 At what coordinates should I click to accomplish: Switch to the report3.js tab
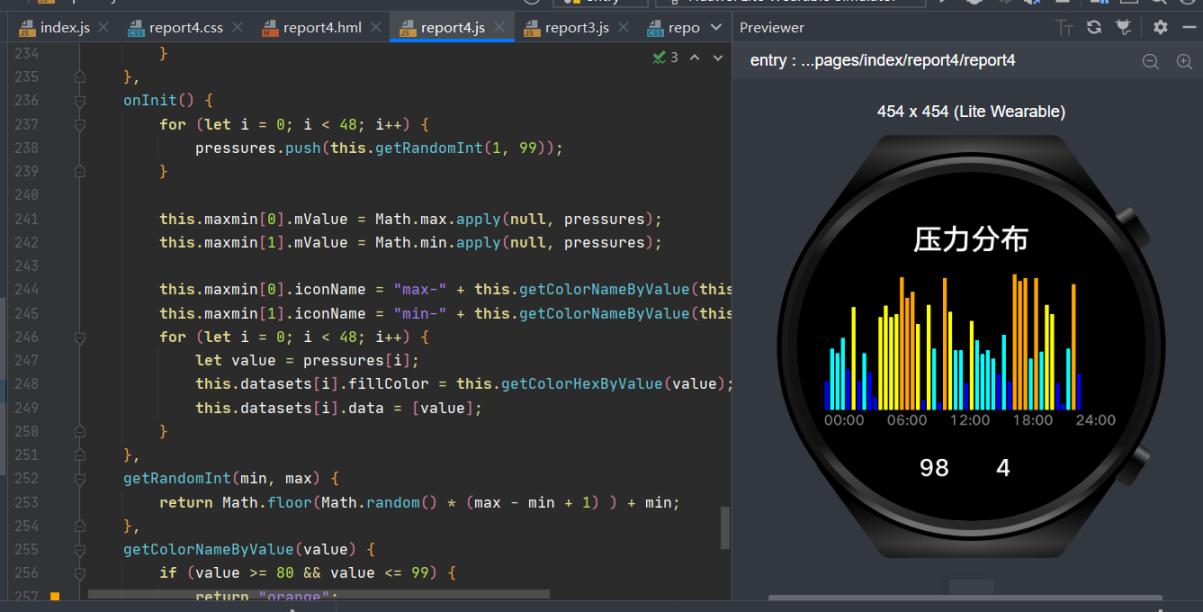[576, 28]
